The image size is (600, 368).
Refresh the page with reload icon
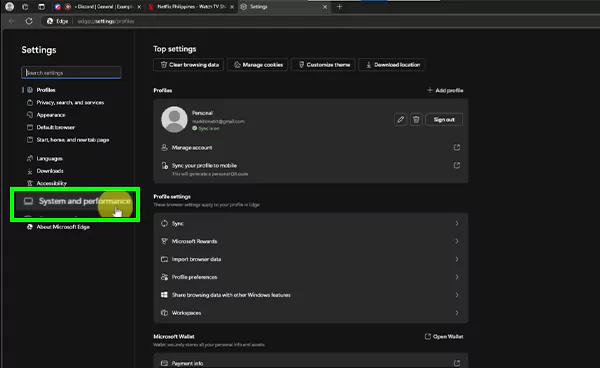click(29, 21)
